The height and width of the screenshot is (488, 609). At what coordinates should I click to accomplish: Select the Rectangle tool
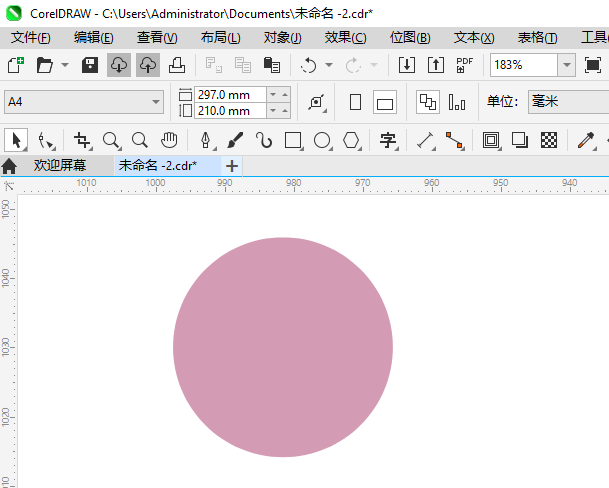[x=293, y=140]
